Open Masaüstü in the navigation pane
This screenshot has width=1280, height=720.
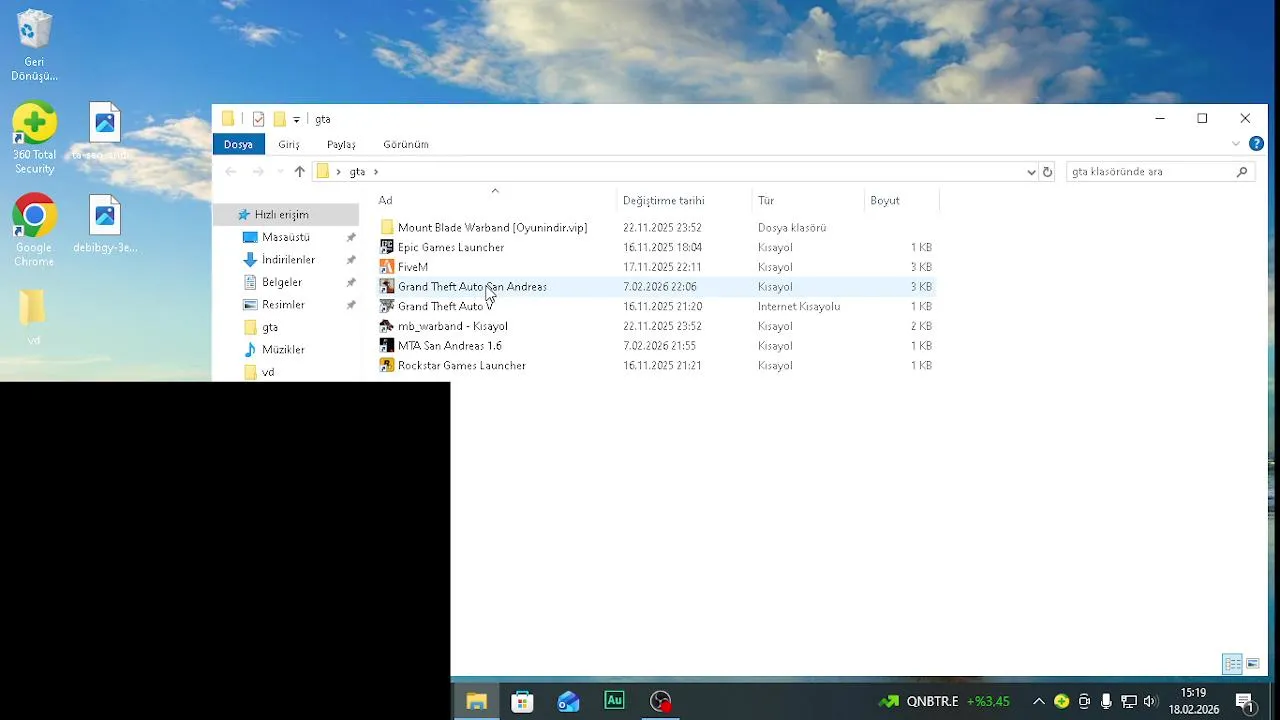point(285,237)
